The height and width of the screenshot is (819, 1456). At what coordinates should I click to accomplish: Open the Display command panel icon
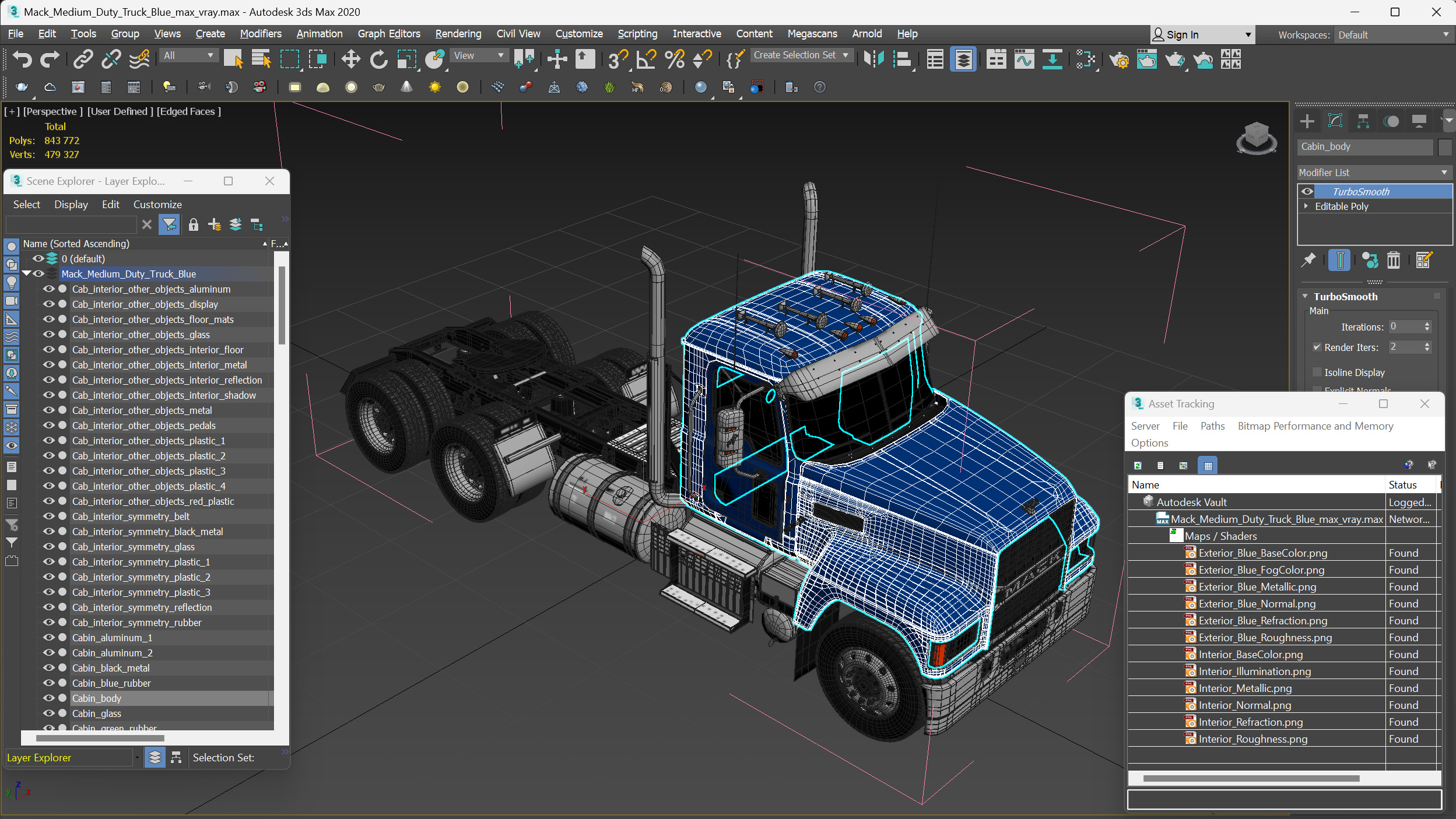coord(1419,121)
